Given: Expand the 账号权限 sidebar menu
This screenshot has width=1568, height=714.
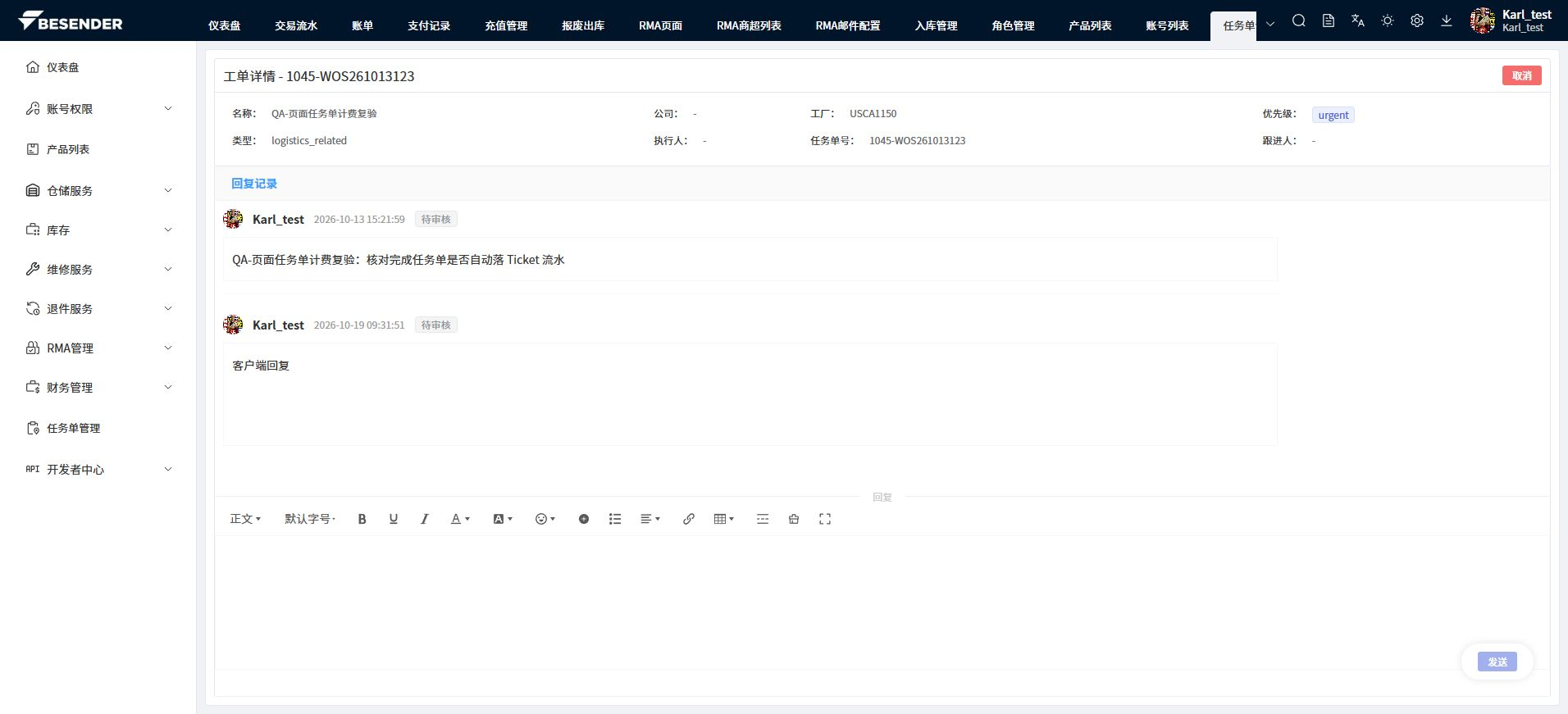Looking at the screenshot, I should (x=98, y=109).
